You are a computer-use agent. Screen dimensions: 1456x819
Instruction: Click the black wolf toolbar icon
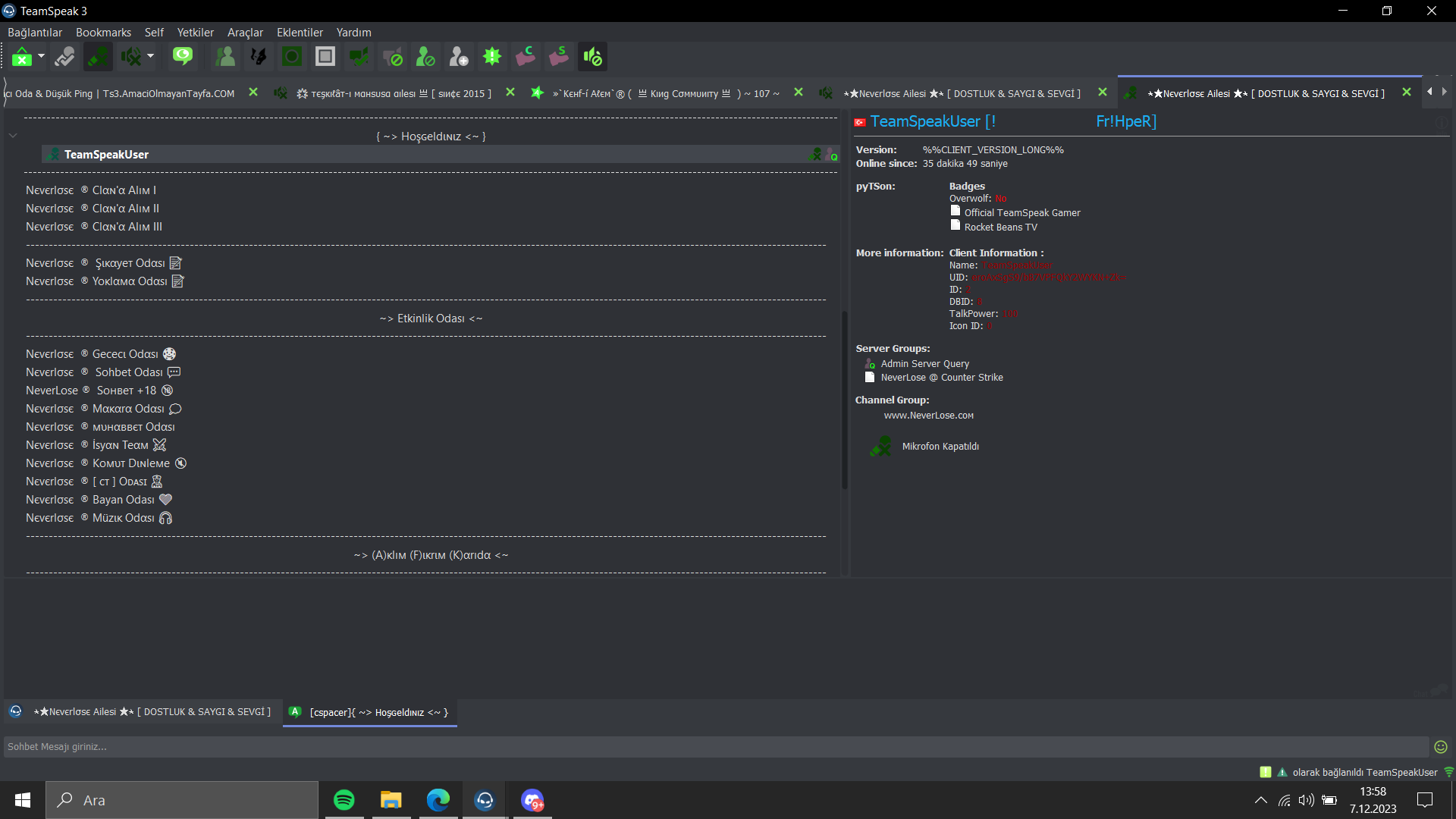pyautogui.click(x=259, y=57)
